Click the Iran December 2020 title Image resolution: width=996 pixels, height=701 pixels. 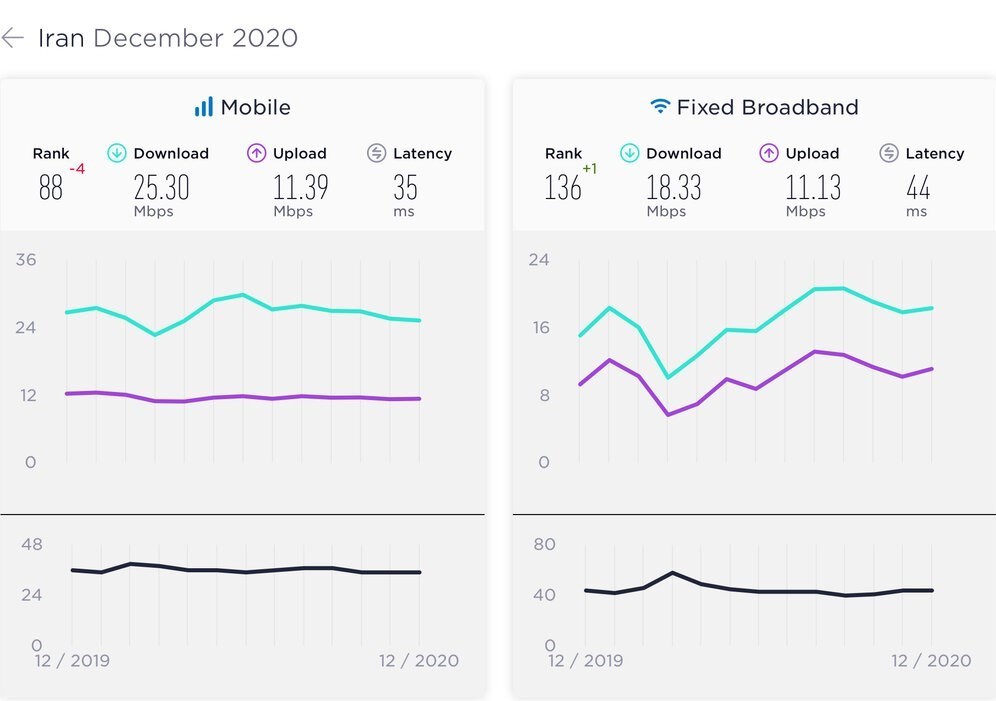point(168,39)
